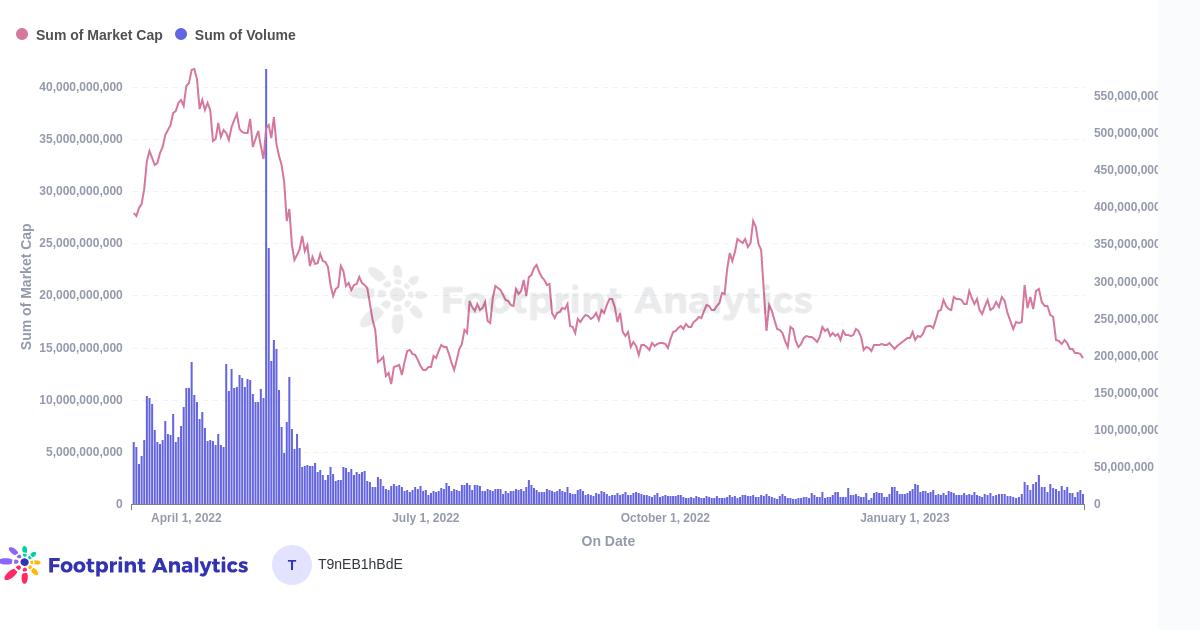The height and width of the screenshot is (630, 1200).
Task: Click the 25,000,000,000 left axis label
Action: point(81,243)
